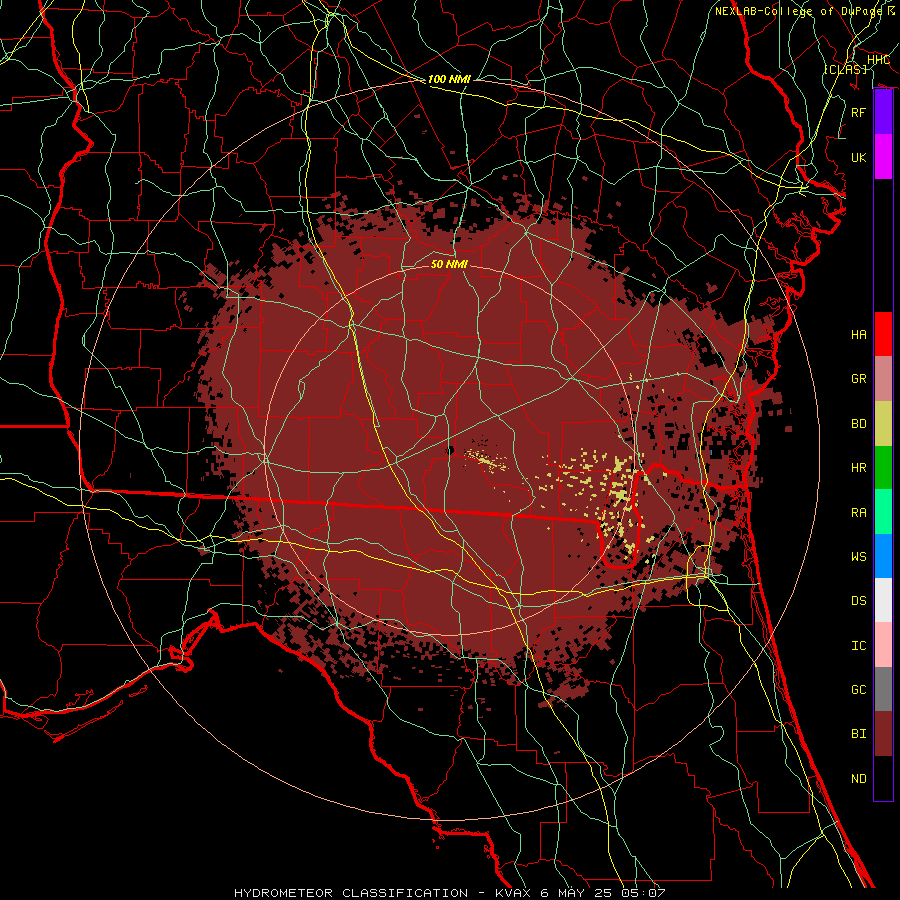Click the IC pink legend swatch
This screenshot has height=900, width=900.
pos(883,645)
